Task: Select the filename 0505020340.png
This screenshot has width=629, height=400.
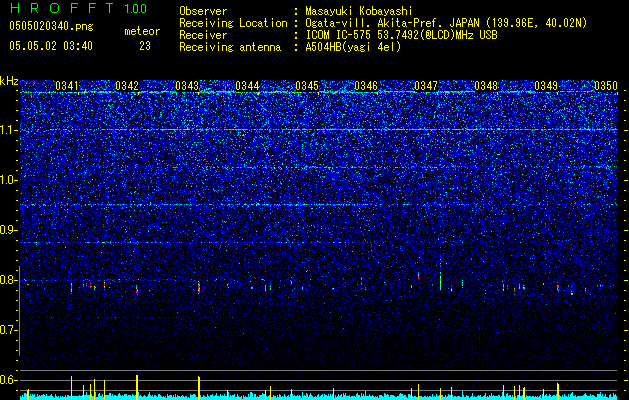Action: [51, 26]
